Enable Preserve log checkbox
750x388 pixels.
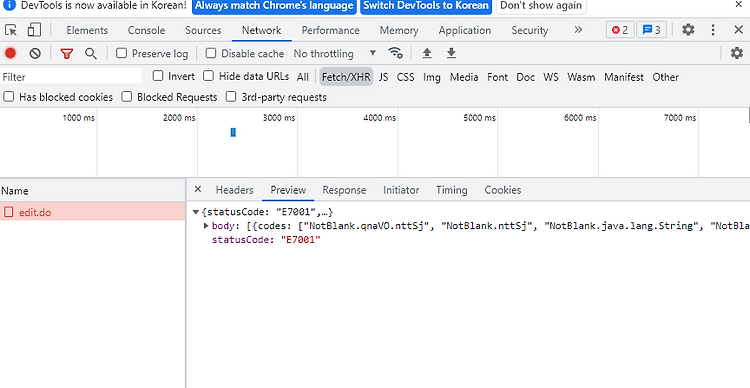(121, 53)
